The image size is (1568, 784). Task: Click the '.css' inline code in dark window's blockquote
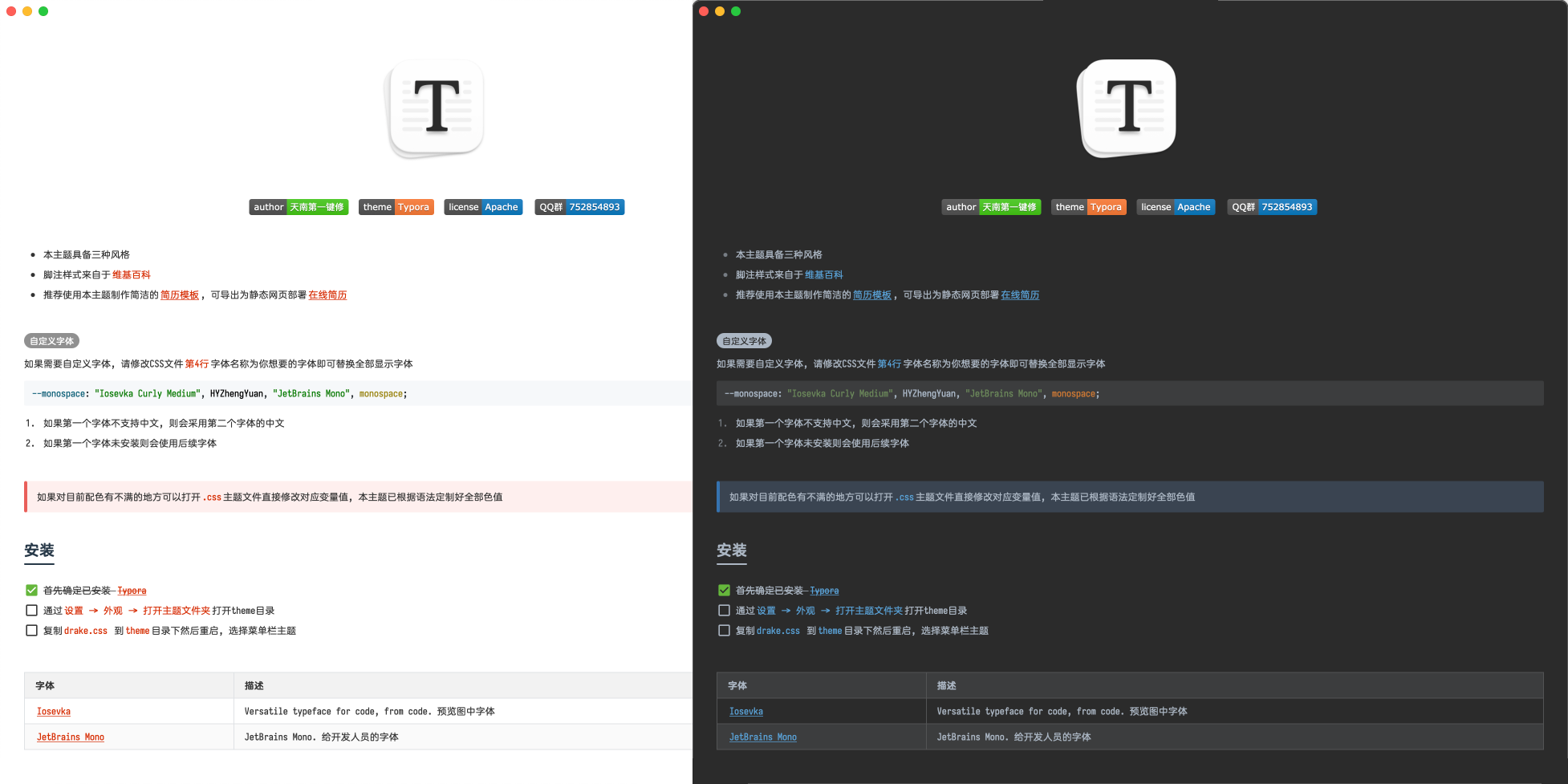(x=904, y=498)
